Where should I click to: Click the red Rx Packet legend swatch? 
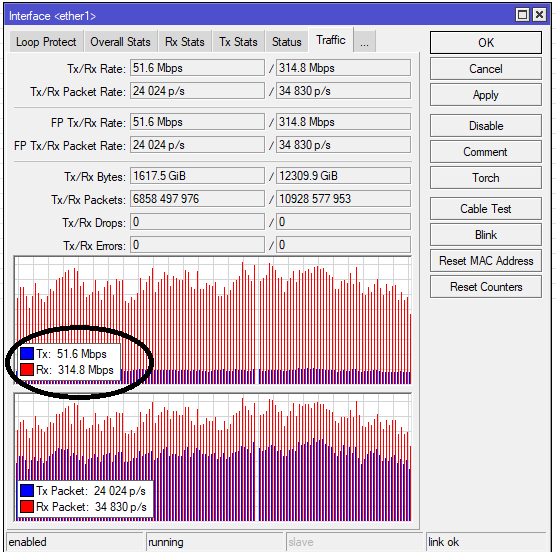27,507
